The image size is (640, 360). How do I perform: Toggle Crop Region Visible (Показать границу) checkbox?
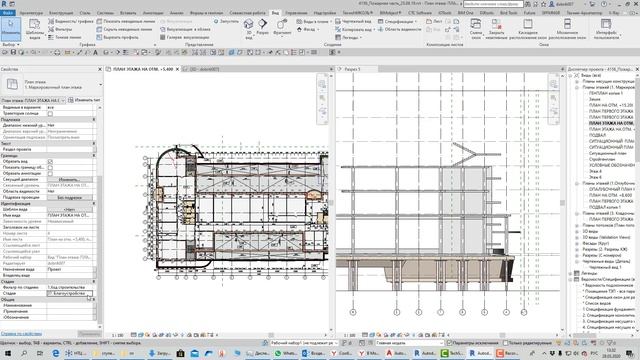tap(50, 167)
